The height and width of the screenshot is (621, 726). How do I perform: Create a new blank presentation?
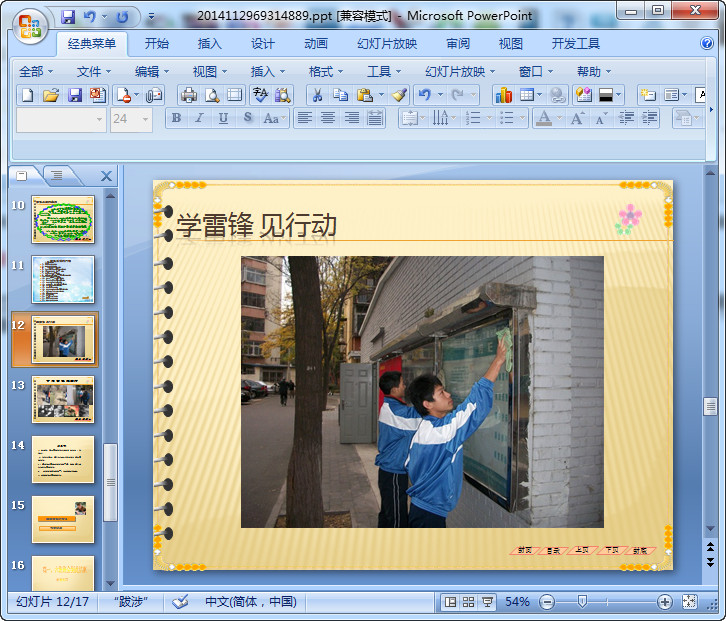tap(28, 95)
